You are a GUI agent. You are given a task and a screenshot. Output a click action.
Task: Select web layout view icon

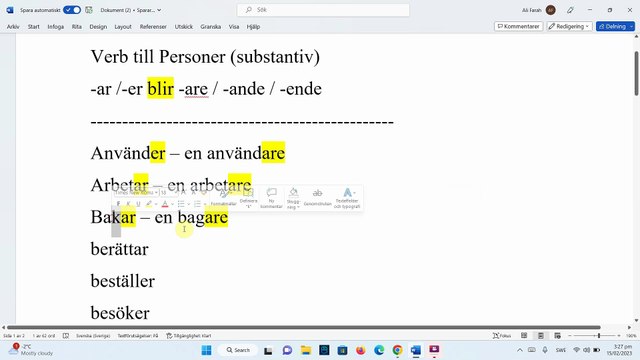558,336
